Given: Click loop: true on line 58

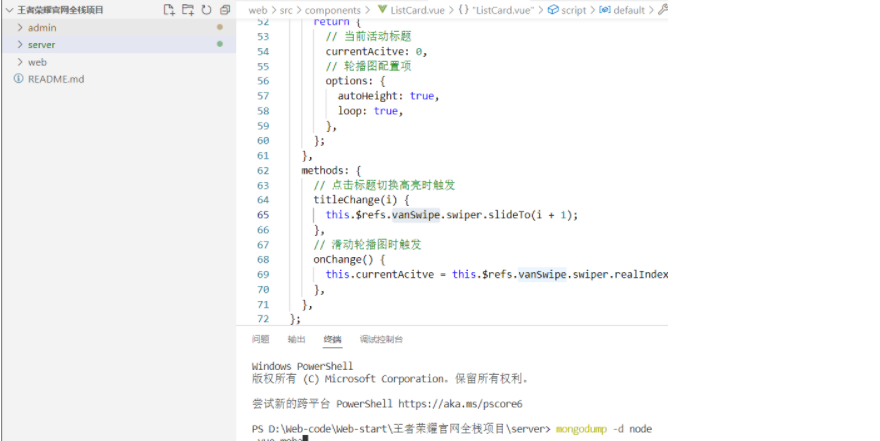Looking at the screenshot, I should (x=370, y=111).
